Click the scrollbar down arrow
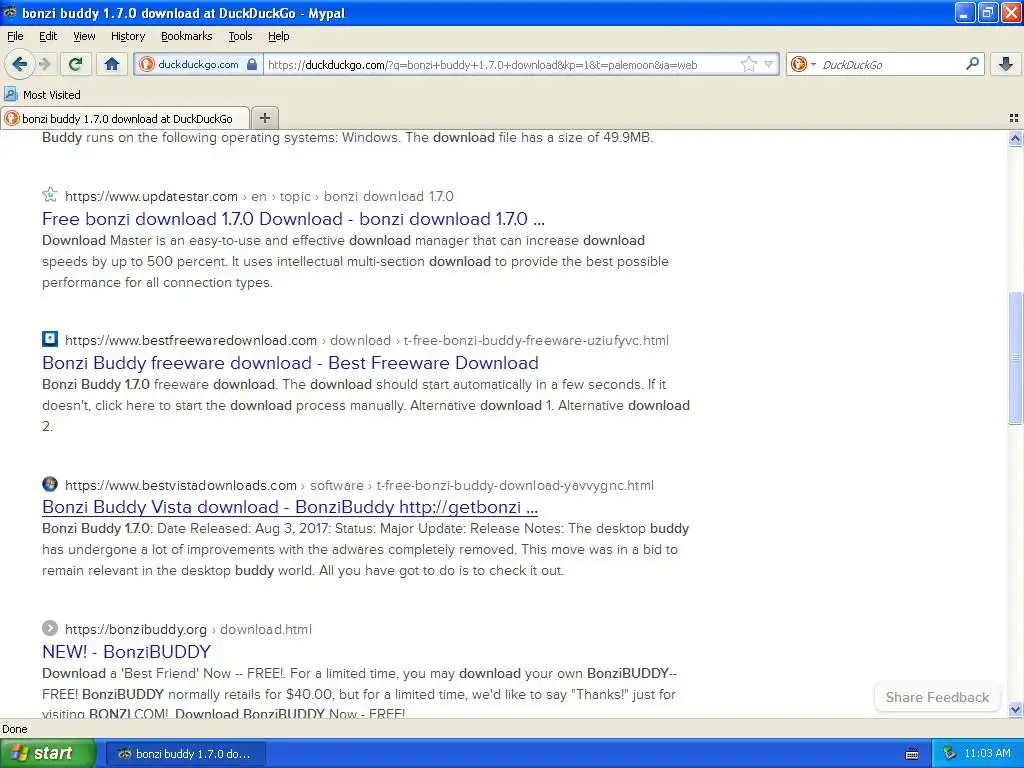This screenshot has width=1024, height=768. click(1015, 709)
